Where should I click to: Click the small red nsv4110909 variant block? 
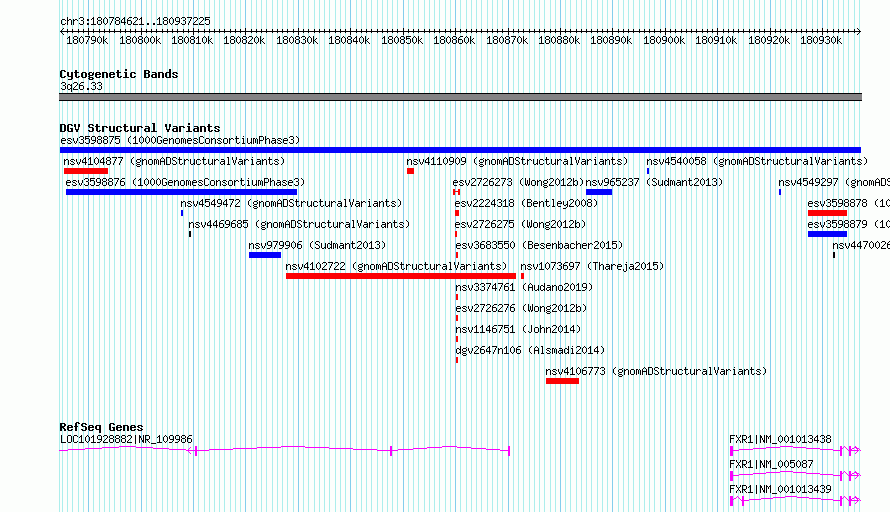tap(410, 171)
